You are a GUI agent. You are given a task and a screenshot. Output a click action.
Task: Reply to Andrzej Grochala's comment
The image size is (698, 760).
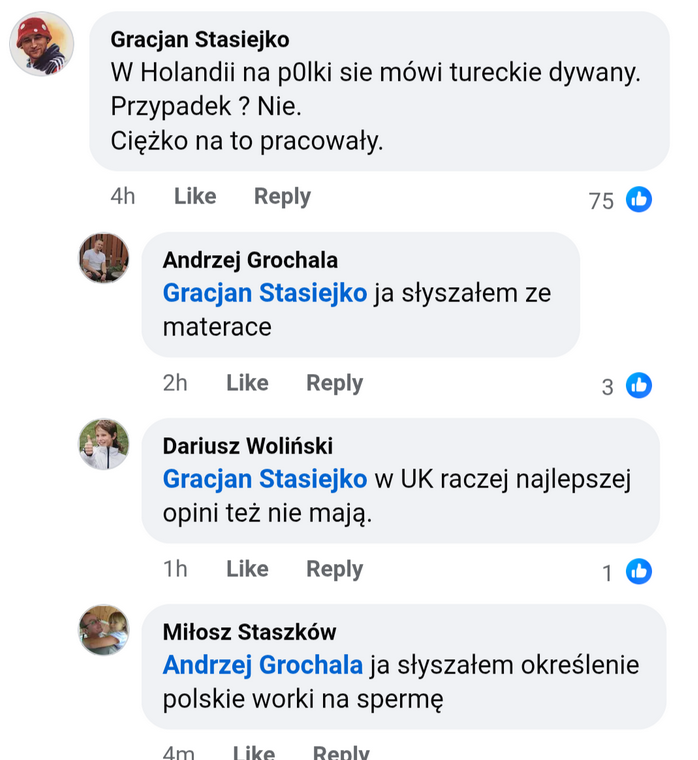(334, 383)
